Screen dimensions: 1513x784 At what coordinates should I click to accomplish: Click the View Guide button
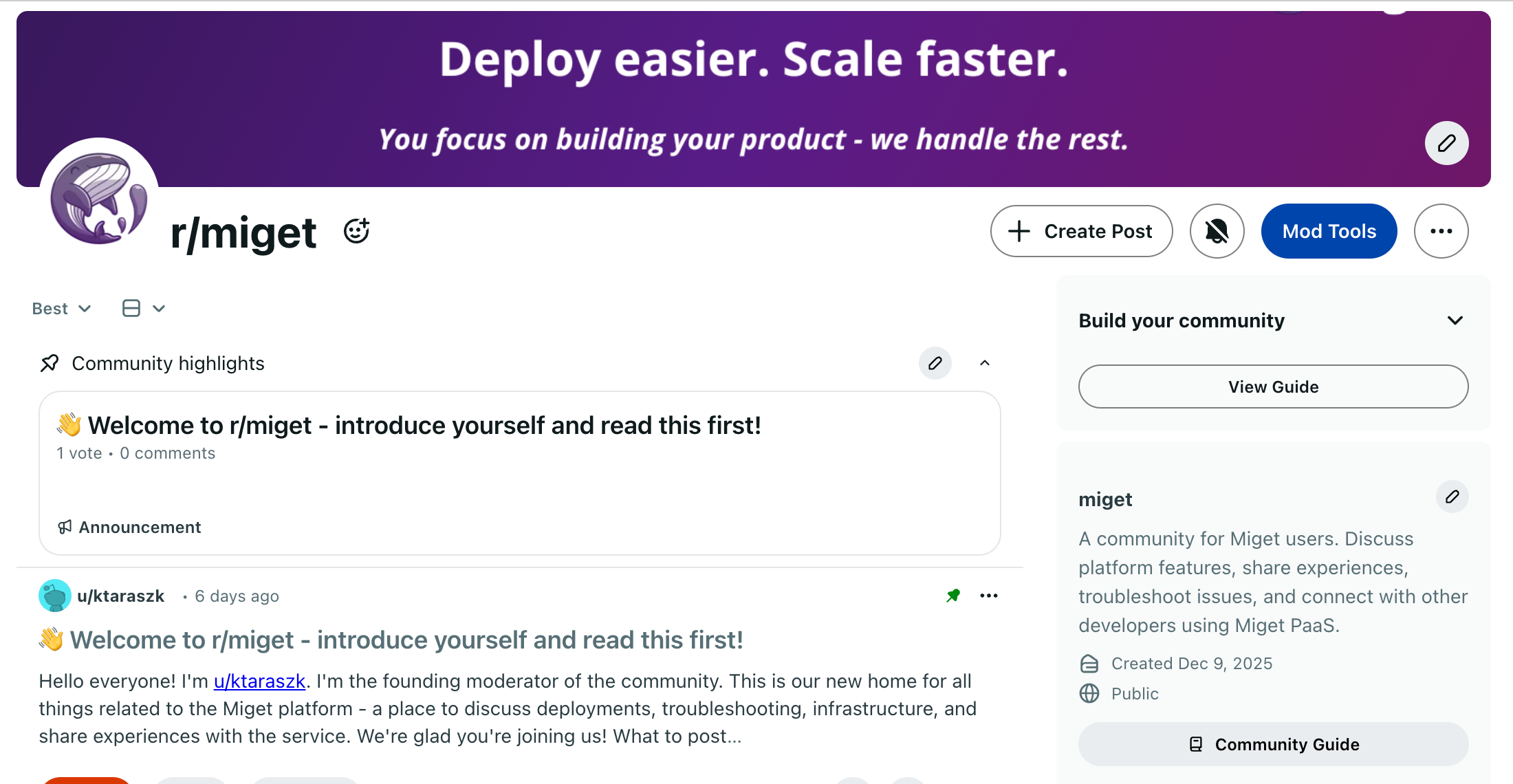pyautogui.click(x=1273, y=386)
